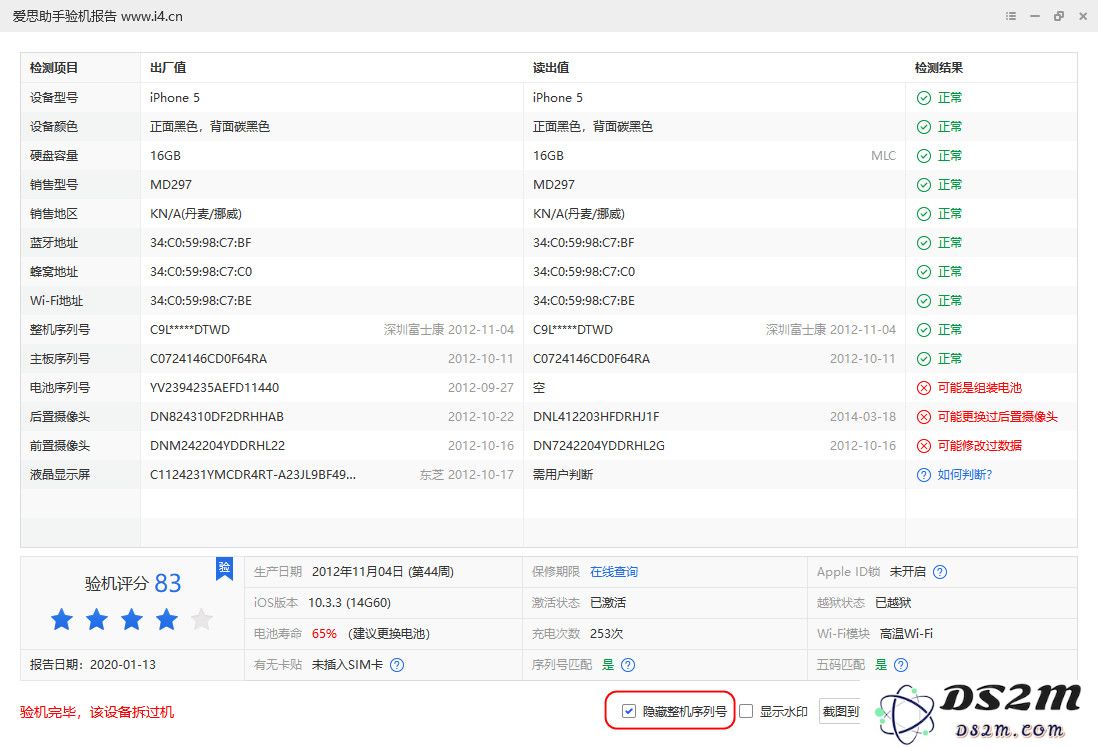Click the red X icon for 电池序列号 row
Image resolution: width=1098 pixels, height=748 pixels.
click(924, 388)
